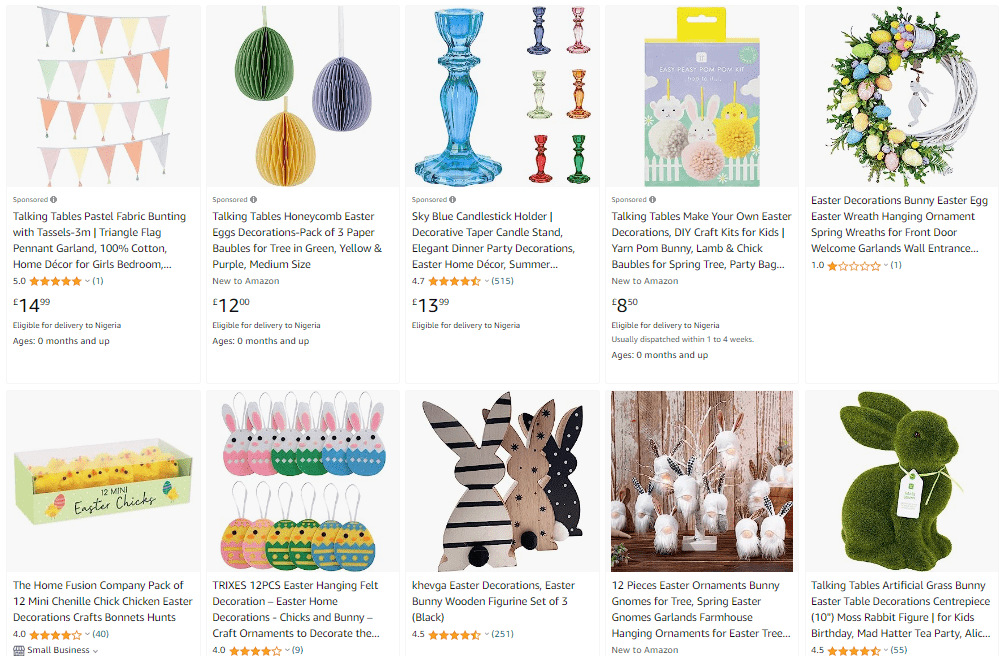Open the 515 reviews link for candlestick
The height and width of the screenshot is (656, 999).
503,281
